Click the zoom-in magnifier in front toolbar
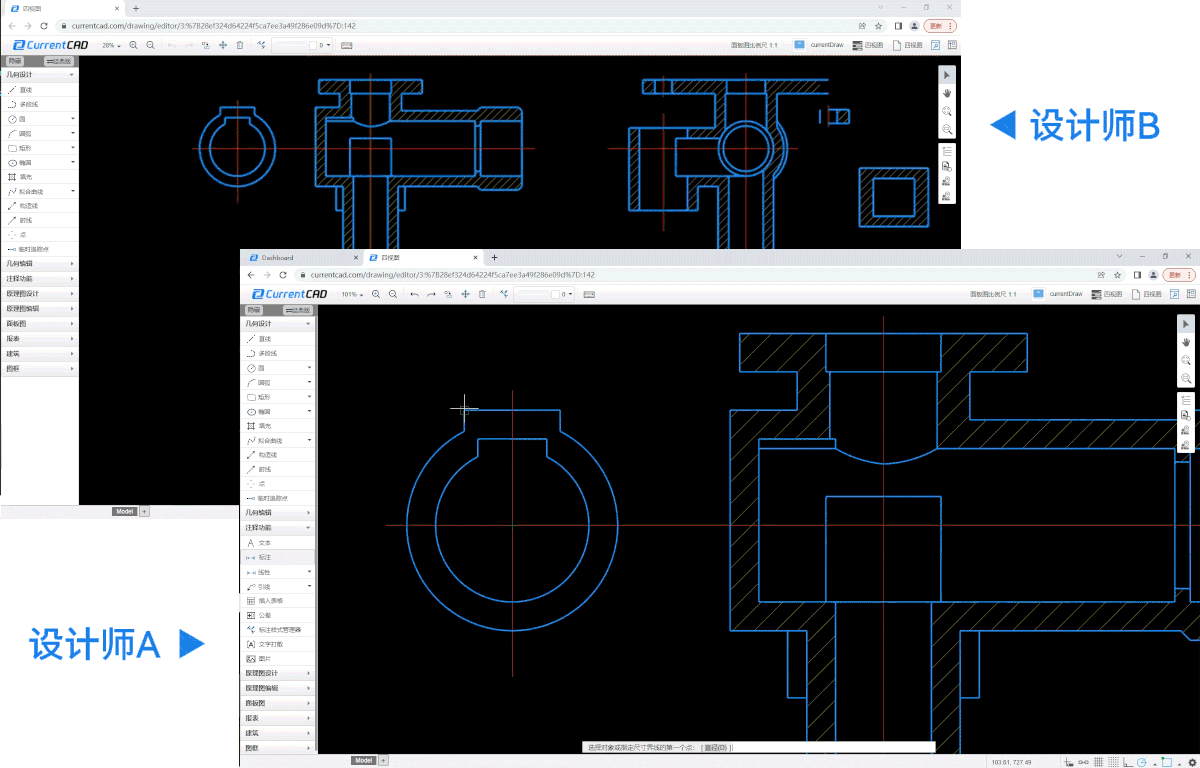1200x768 pixels. click(377, 294)
